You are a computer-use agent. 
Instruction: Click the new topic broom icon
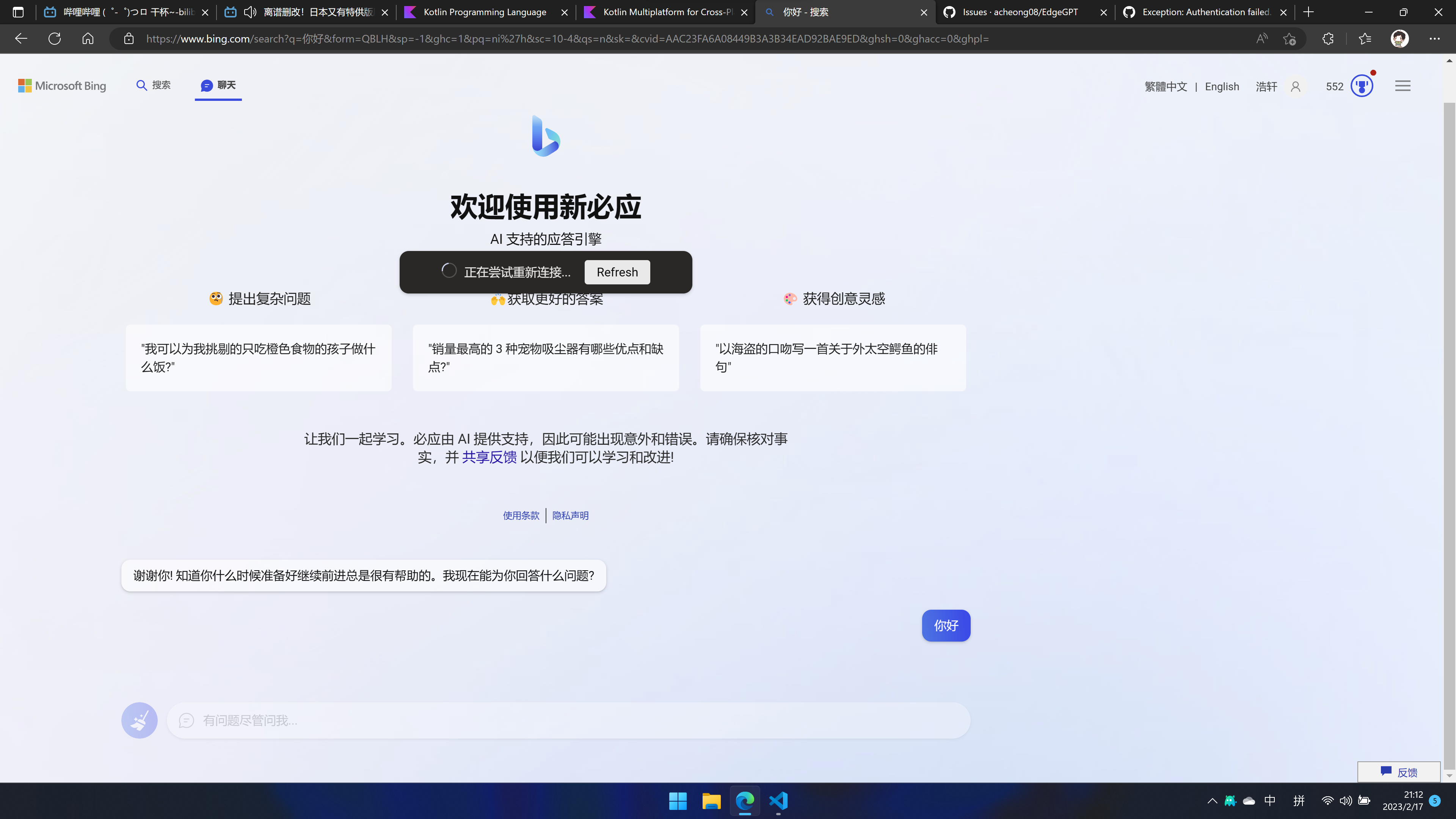point(139,720)
